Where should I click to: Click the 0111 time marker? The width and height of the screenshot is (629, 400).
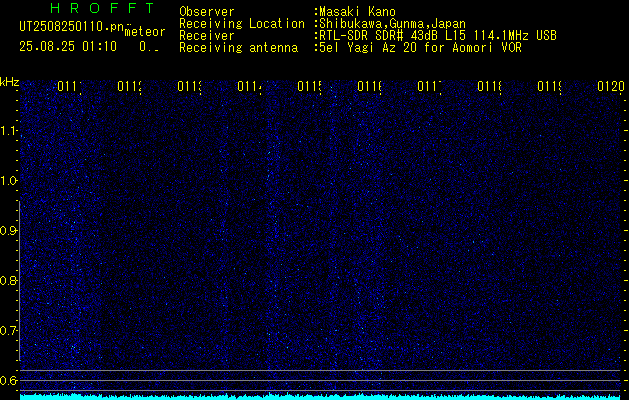pyautogui.click(x=69, y=87)
